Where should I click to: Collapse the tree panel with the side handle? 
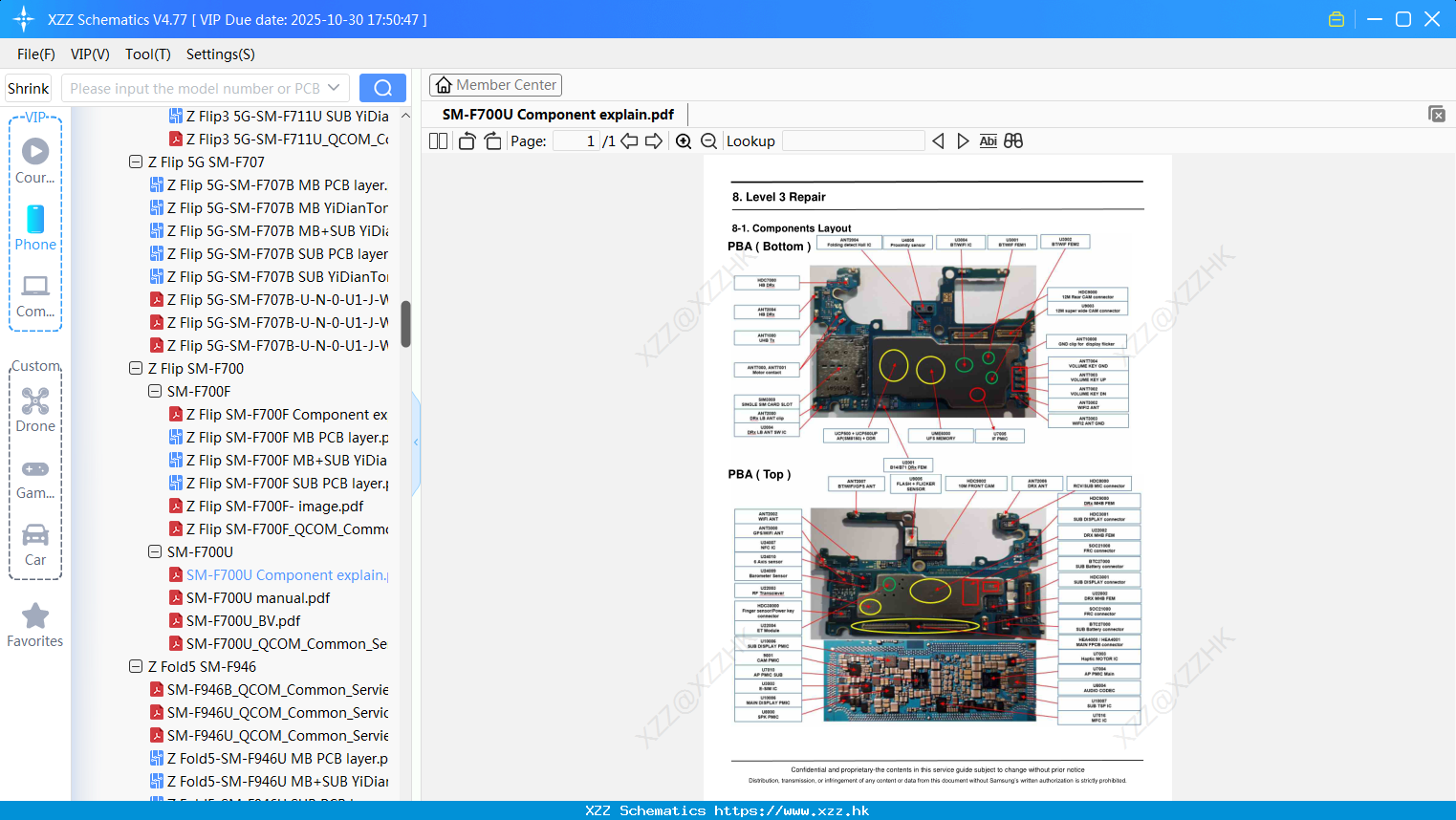[416, 442]
